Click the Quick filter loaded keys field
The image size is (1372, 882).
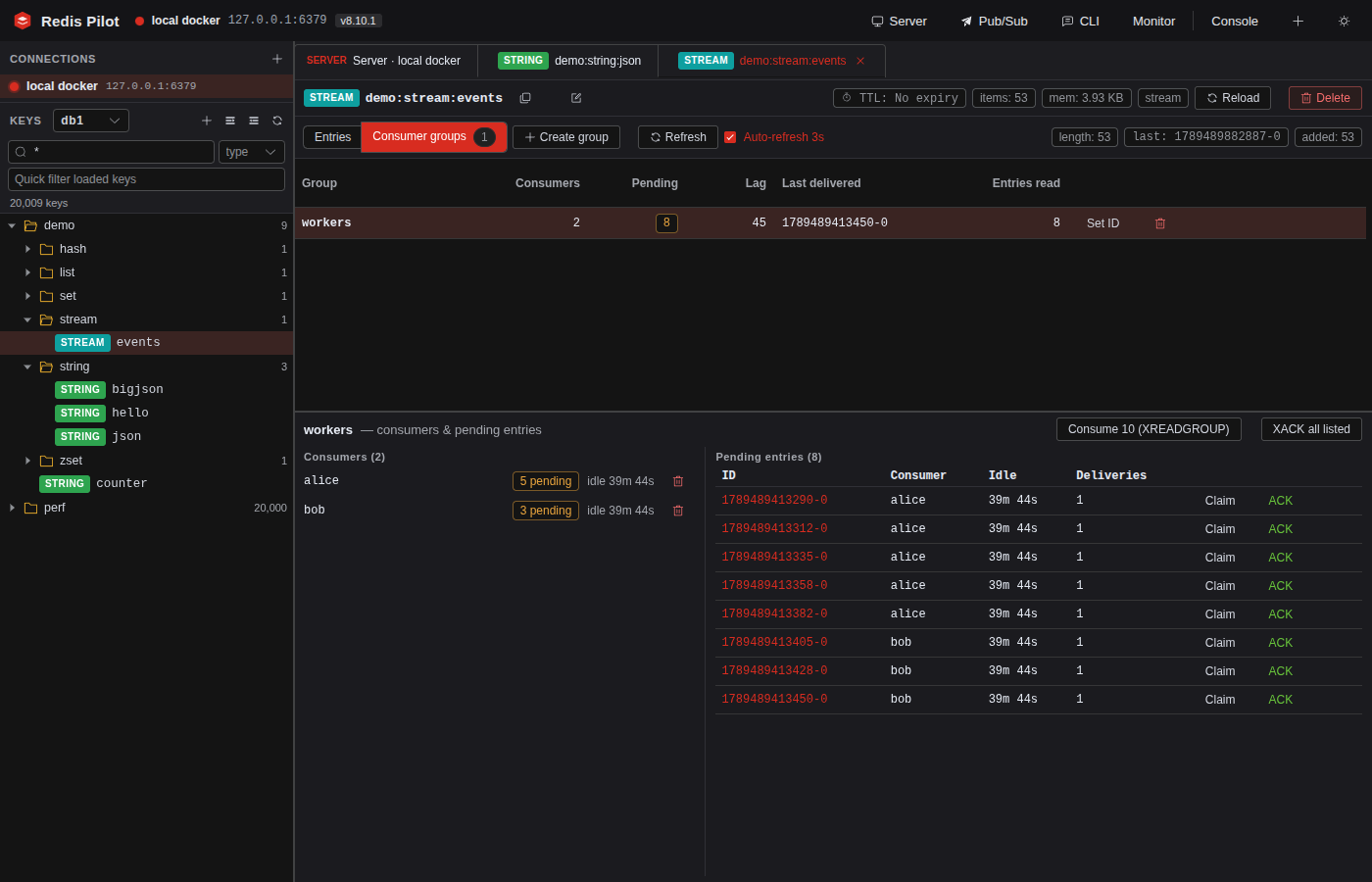click(146, 179)
